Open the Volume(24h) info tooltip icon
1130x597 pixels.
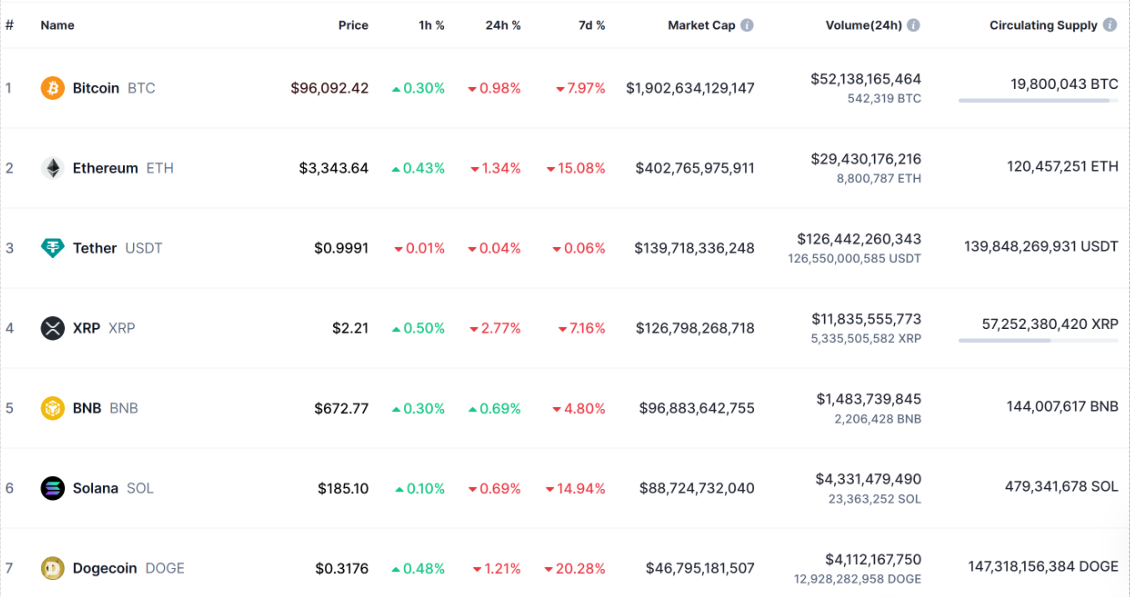(x=912, y=25)
